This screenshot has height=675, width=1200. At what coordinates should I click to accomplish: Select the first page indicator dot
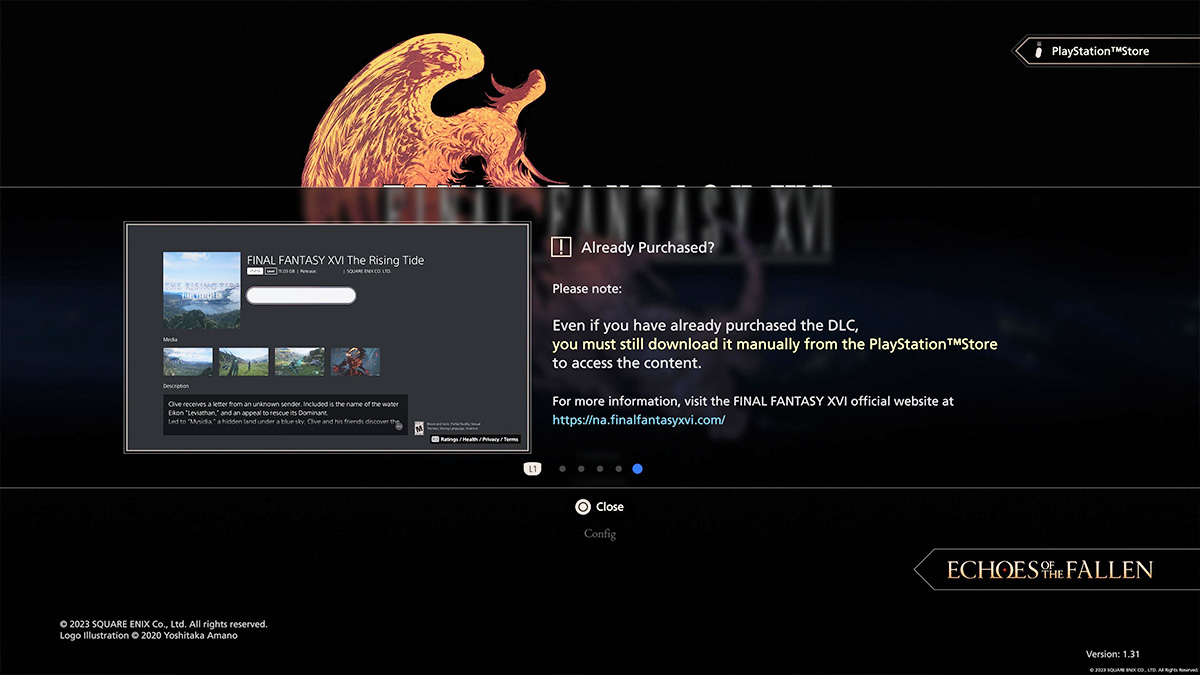[x=563, y=468]
